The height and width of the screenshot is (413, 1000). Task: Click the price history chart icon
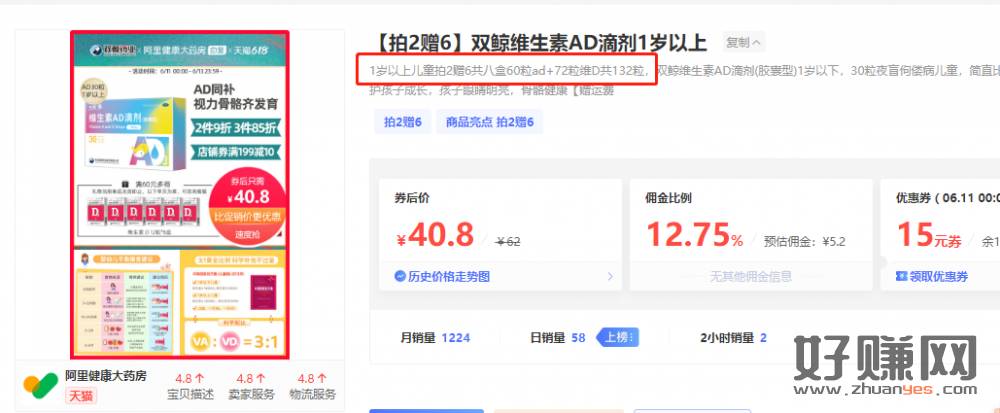click(x=401, y=277)
